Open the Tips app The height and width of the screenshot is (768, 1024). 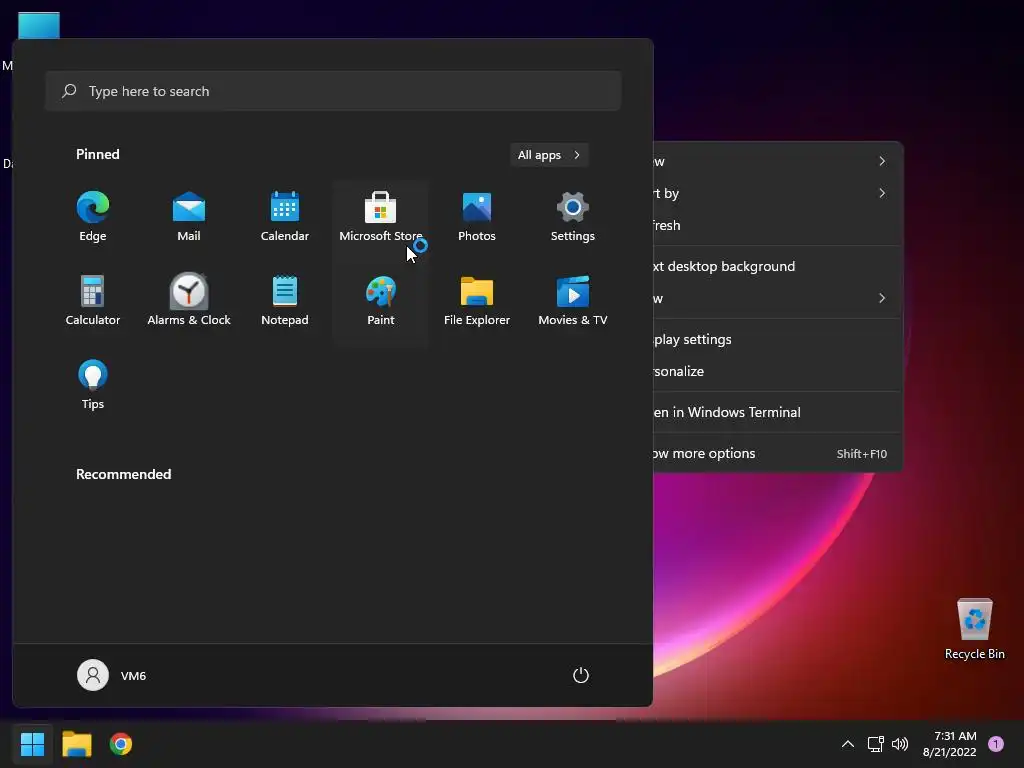(x=93, y=385)
